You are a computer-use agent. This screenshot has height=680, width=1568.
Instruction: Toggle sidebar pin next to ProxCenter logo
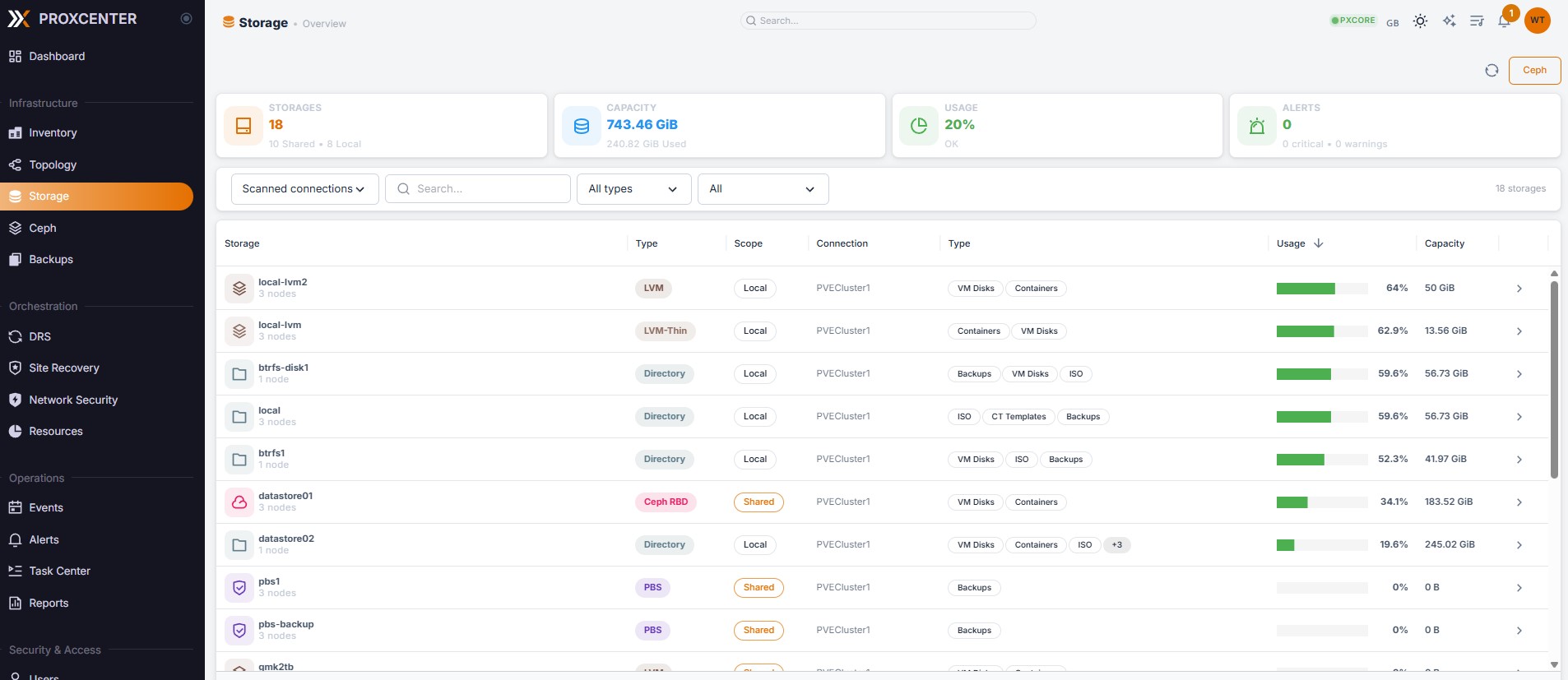click(x=186, y=19)
